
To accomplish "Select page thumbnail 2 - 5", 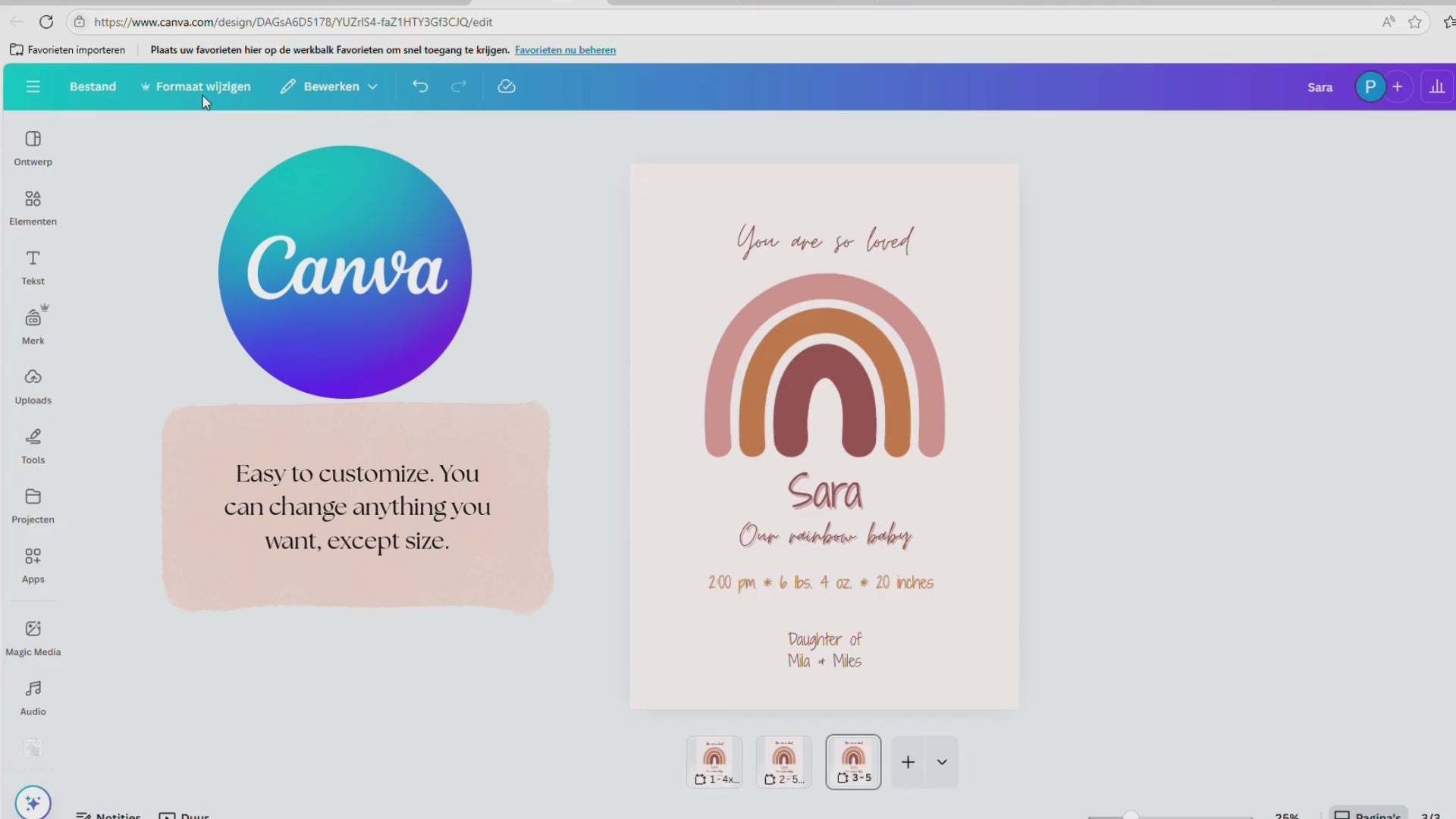I will pyautogui.click(x=783, y=762).
